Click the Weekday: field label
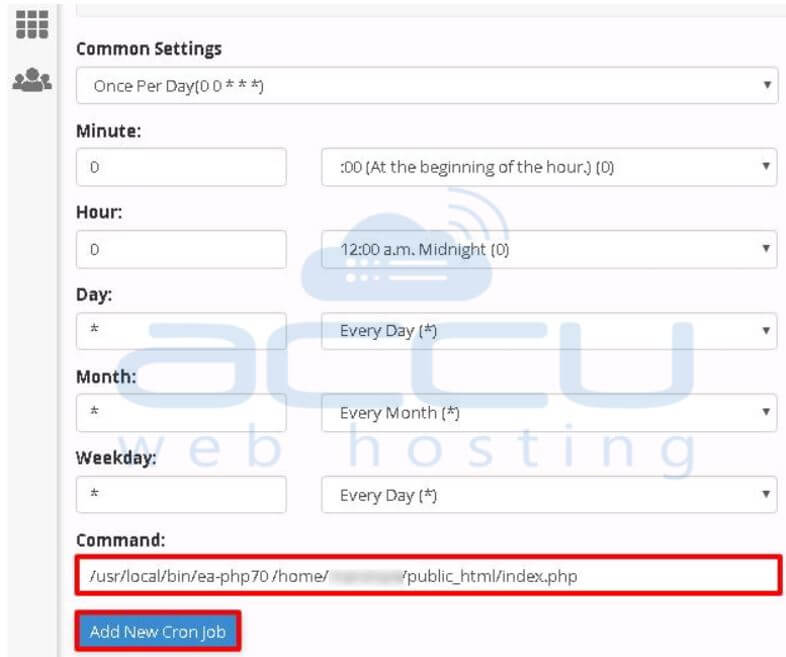 click(x=113, y=459)
